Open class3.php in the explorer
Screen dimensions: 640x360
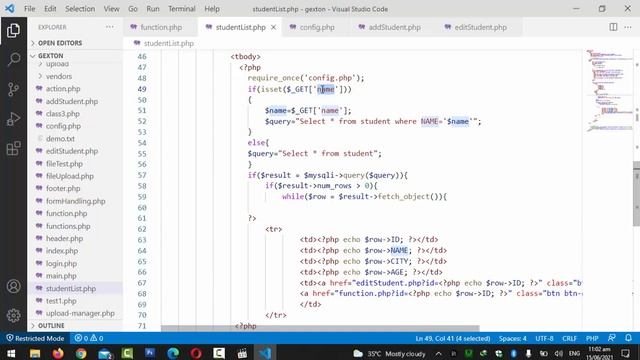click(62, 113)
